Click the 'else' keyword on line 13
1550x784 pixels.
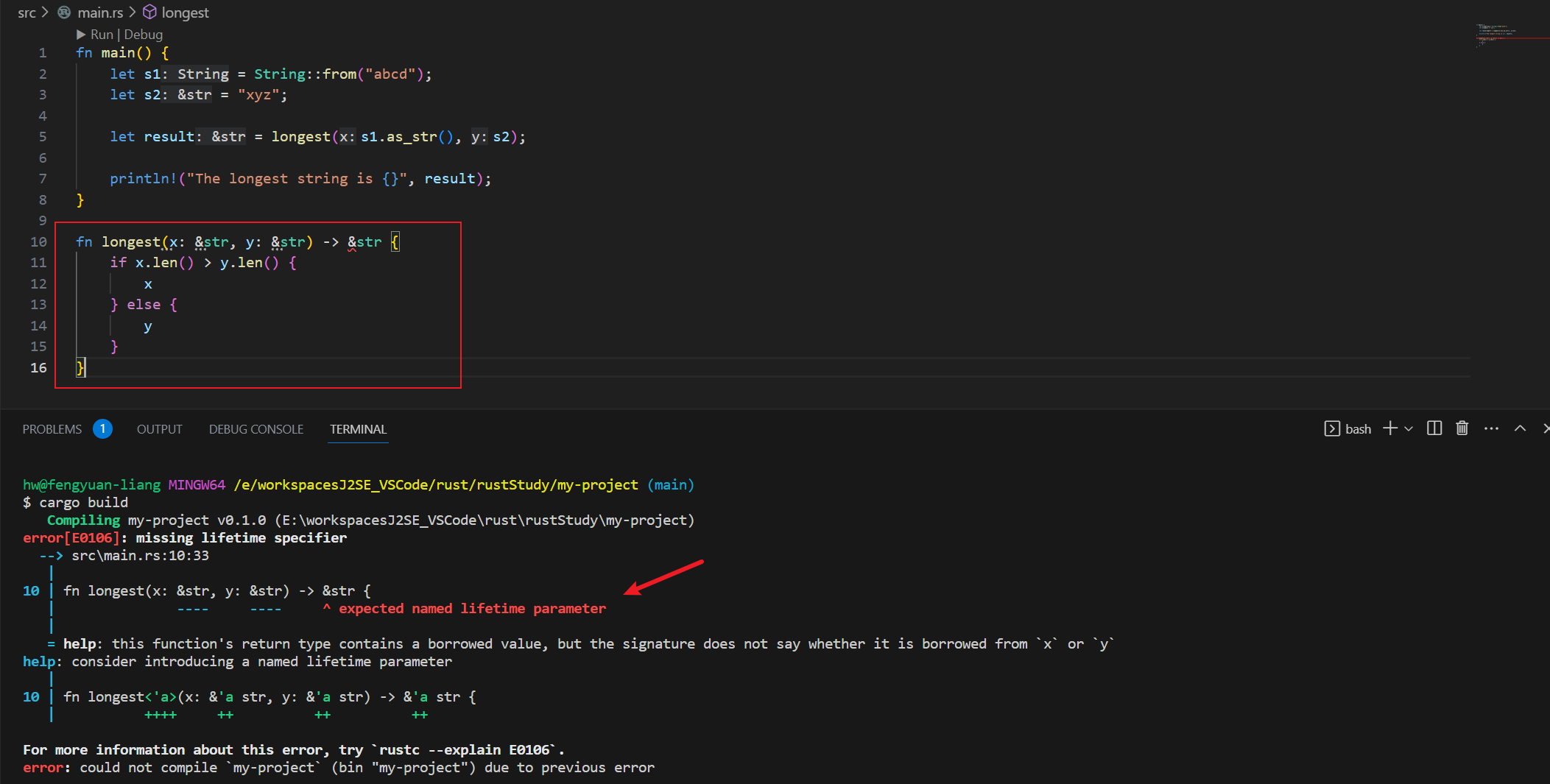click(x=144, y=305)
